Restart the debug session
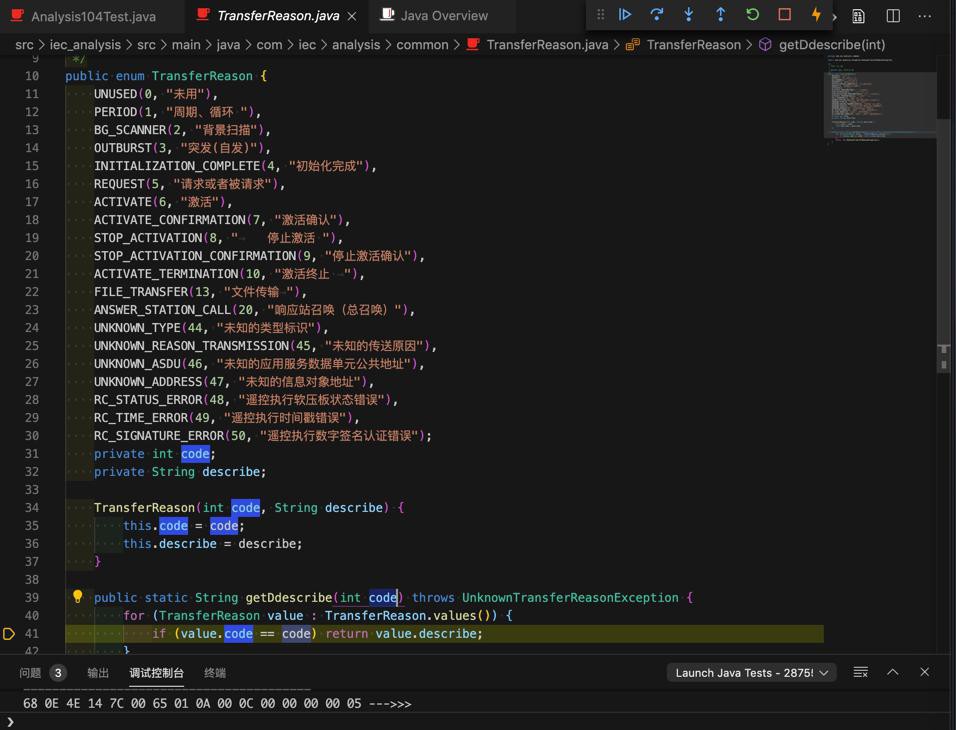 pos(752,15)
